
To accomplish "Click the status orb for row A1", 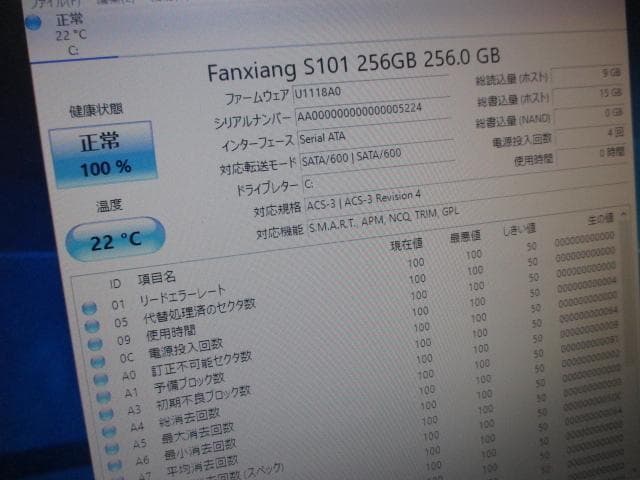I will pos(104,396).
